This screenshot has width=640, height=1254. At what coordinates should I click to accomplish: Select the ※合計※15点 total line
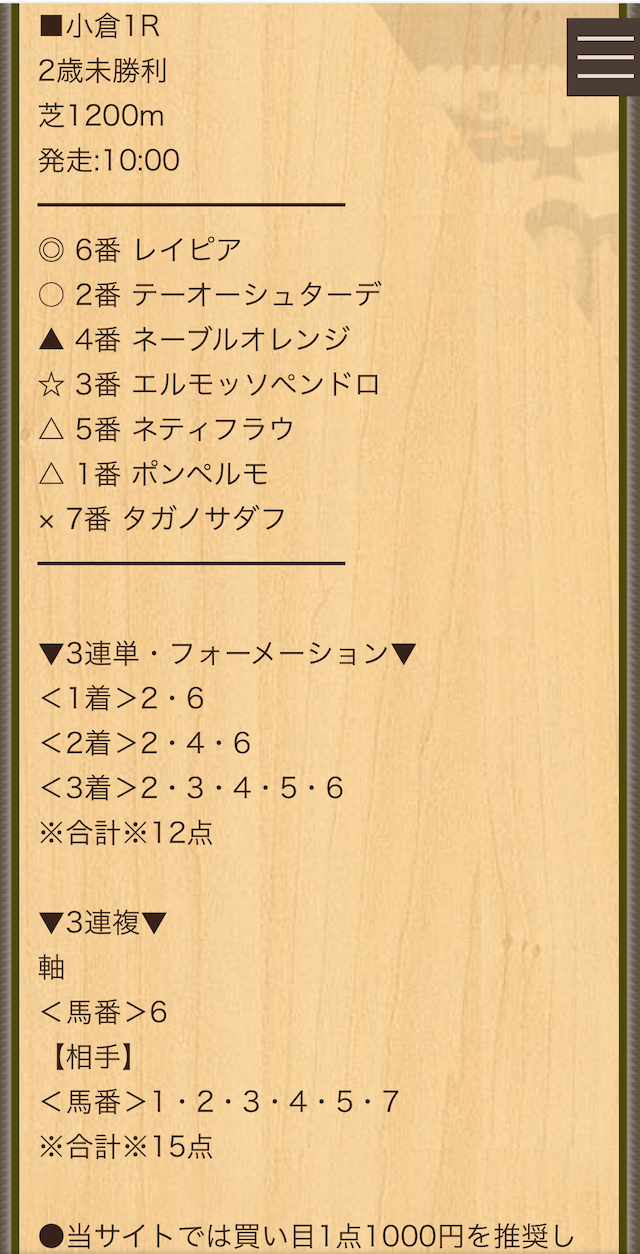125,1146
